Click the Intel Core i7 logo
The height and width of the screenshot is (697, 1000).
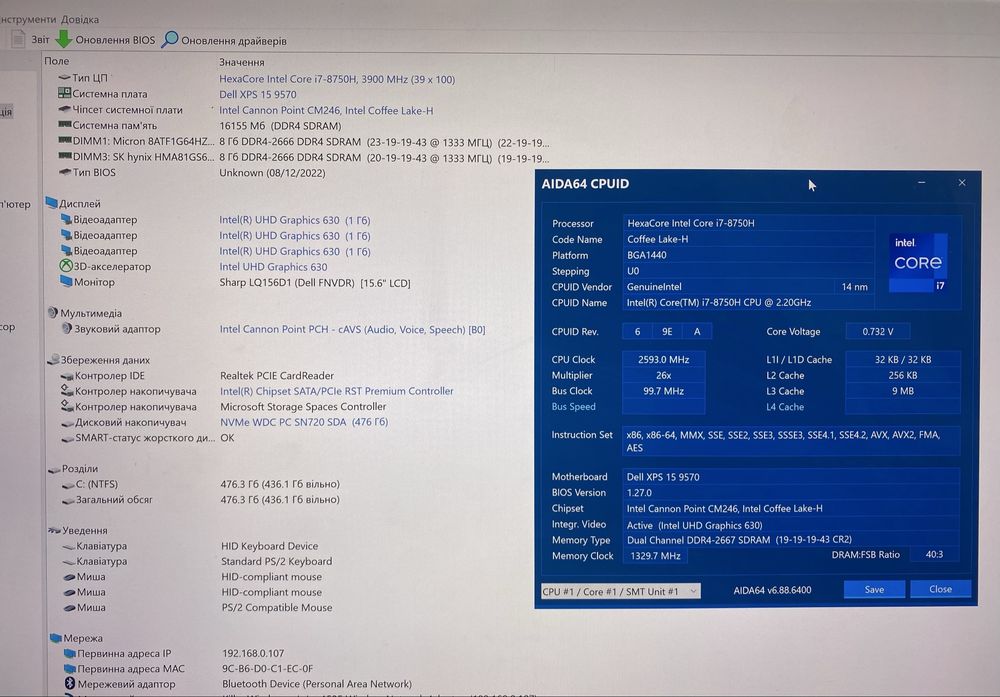pyautogui.click(x=918, y=262)
